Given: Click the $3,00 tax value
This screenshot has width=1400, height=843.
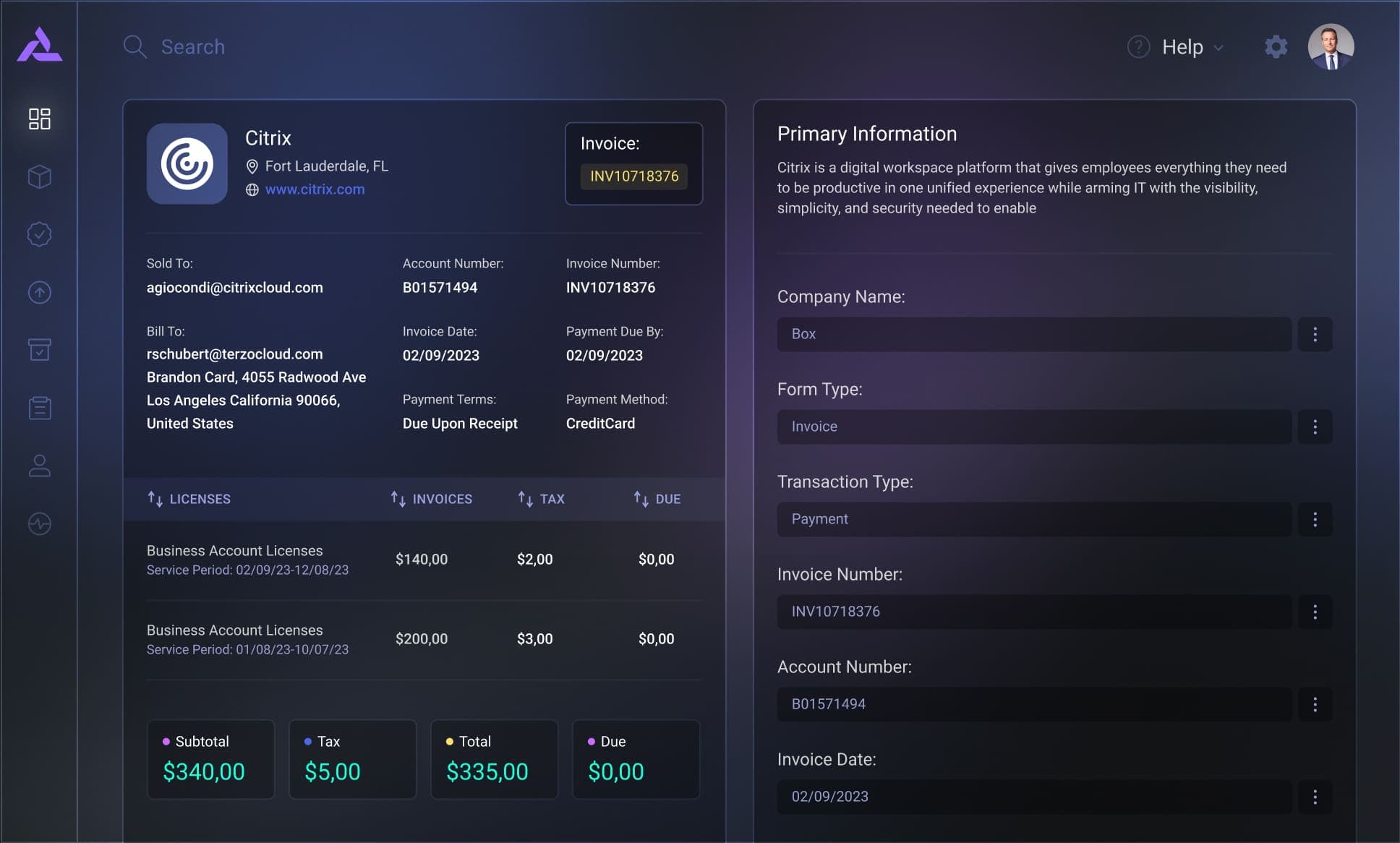Looking at the screenshot, I should coord(534,639).
